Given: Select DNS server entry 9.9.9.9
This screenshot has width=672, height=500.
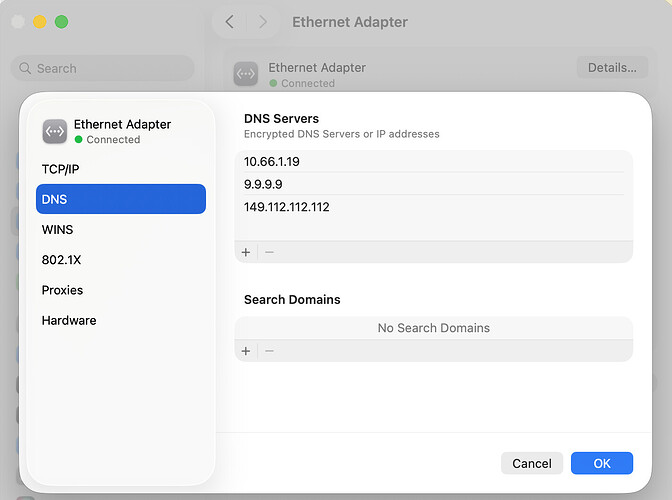Looking at the screenshot, I should tap(430, 184).
